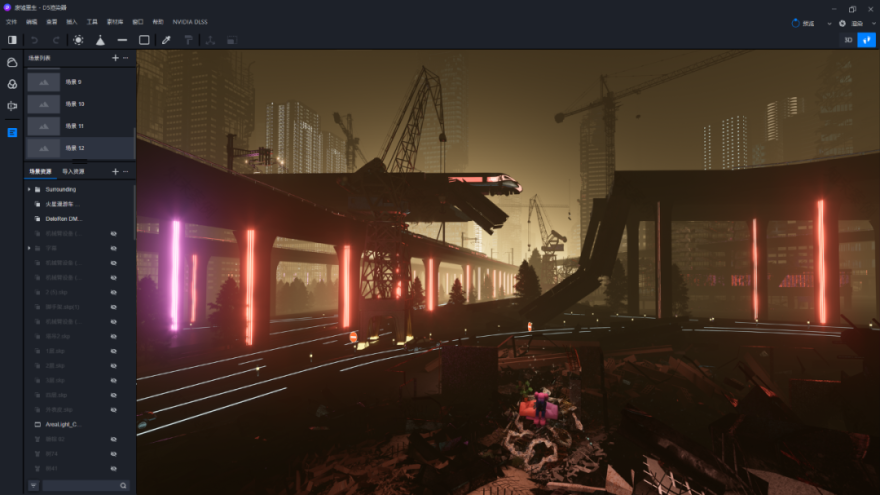Viewport: 880px width, 495px height.
Task: Select the rectangle tool in toolbar
Action: (144, 40)
